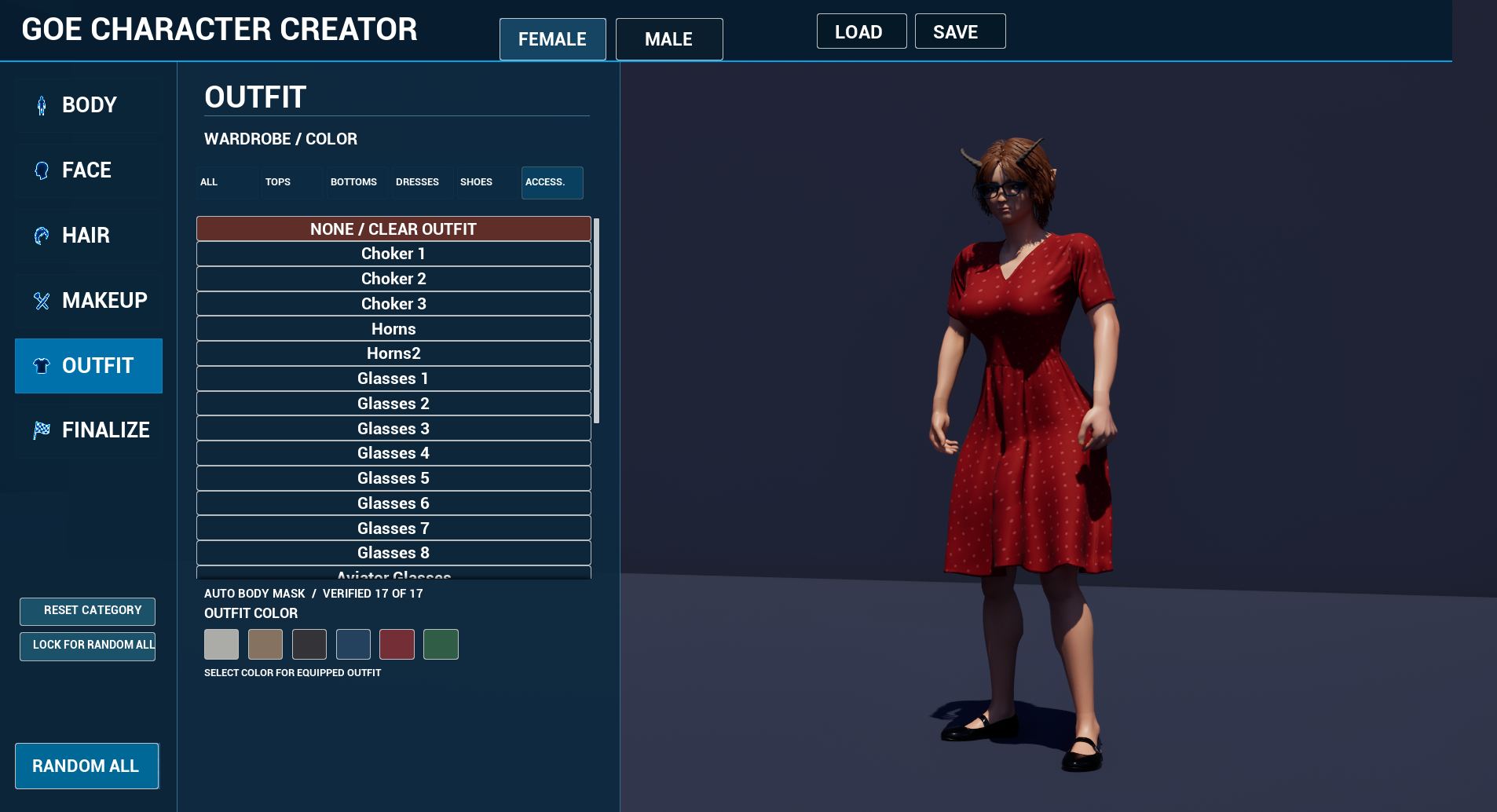
Task: Click the Body figure icon in sidebar
Action: (42, 105)
